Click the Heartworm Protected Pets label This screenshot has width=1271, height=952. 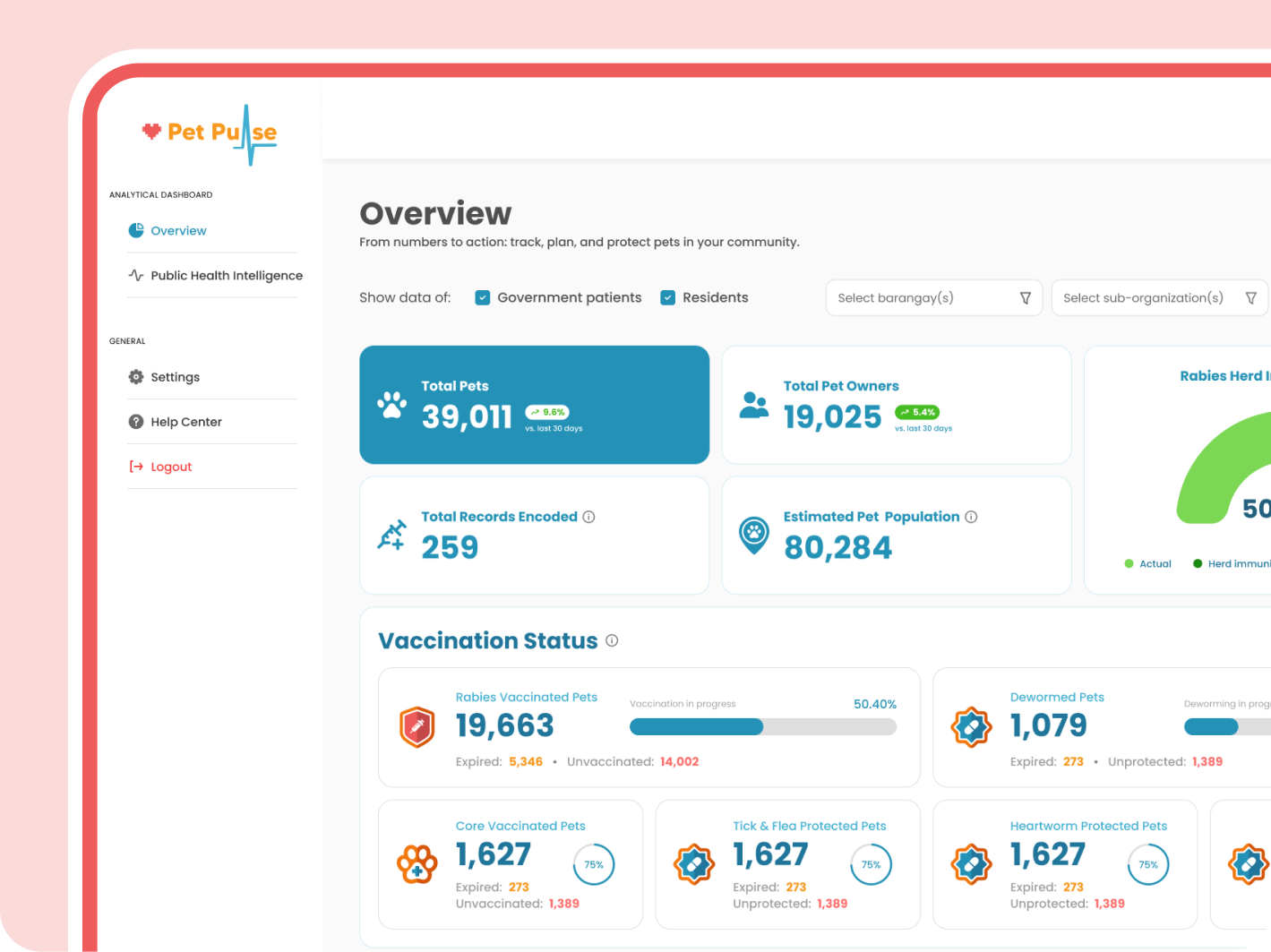(x=1089, y=826)
